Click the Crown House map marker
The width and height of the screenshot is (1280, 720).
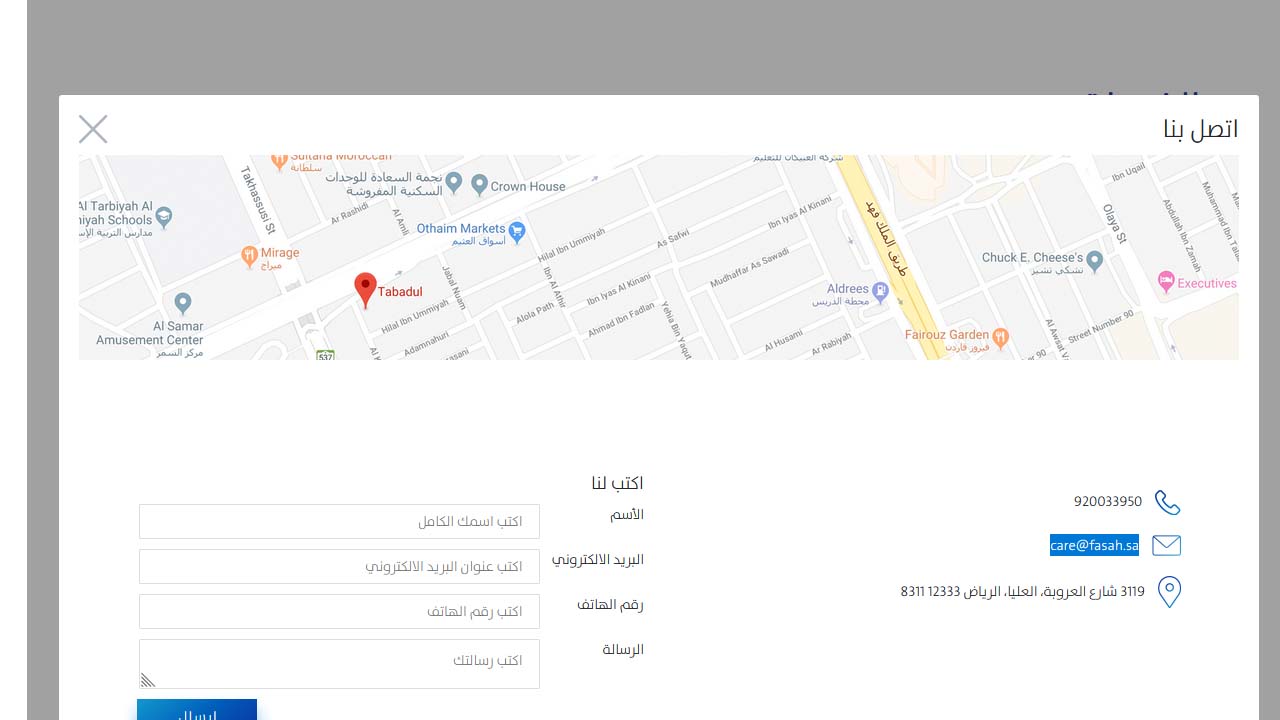coord(479,185)
